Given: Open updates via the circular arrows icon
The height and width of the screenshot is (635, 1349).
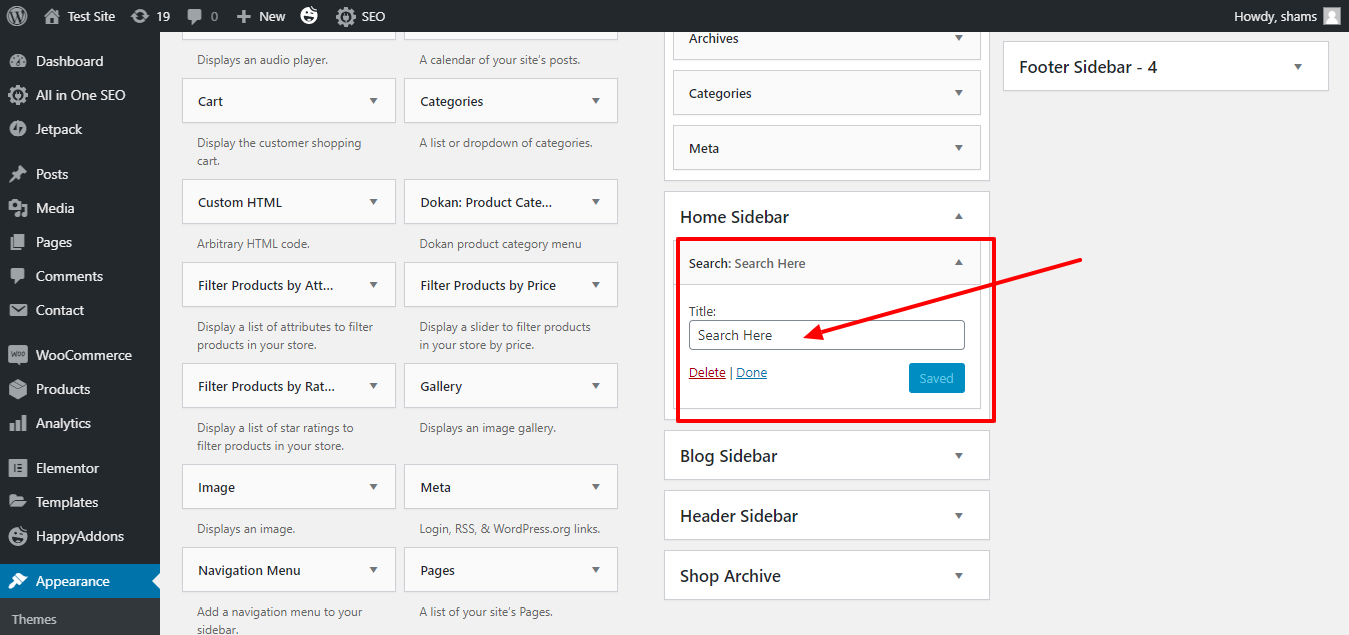Looking at the screenshot, I should click(141, 16).
